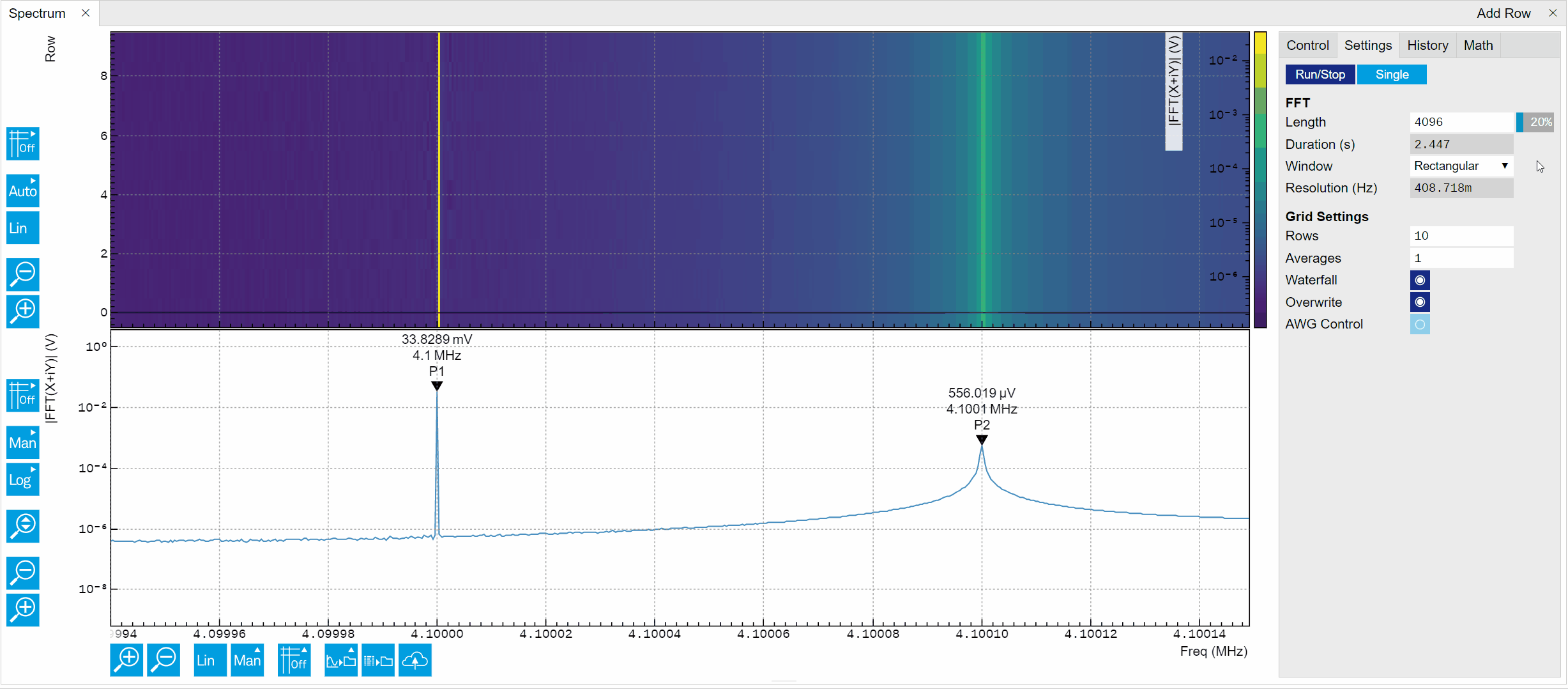The width and height of the screenshot is (1568, 689).
Task: Close the row with the right X
Action: tap(1553, 13)
